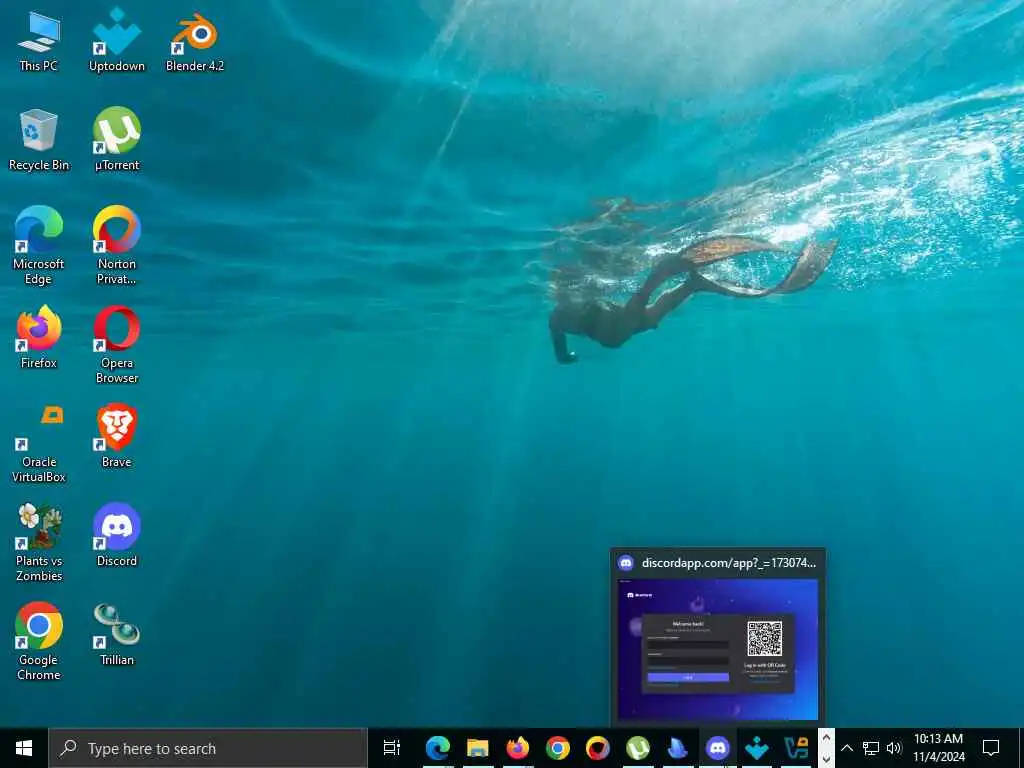Open Uptodown from the taskbar
This screenshot has width=1024, height=768.
click(x=758, y=748)
